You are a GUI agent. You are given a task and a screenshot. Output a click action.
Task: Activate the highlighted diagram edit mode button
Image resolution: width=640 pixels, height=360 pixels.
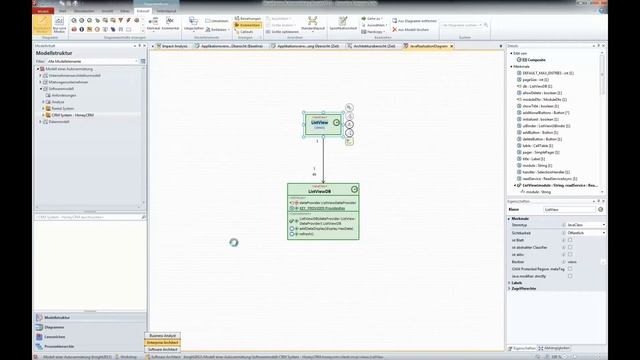42,24
